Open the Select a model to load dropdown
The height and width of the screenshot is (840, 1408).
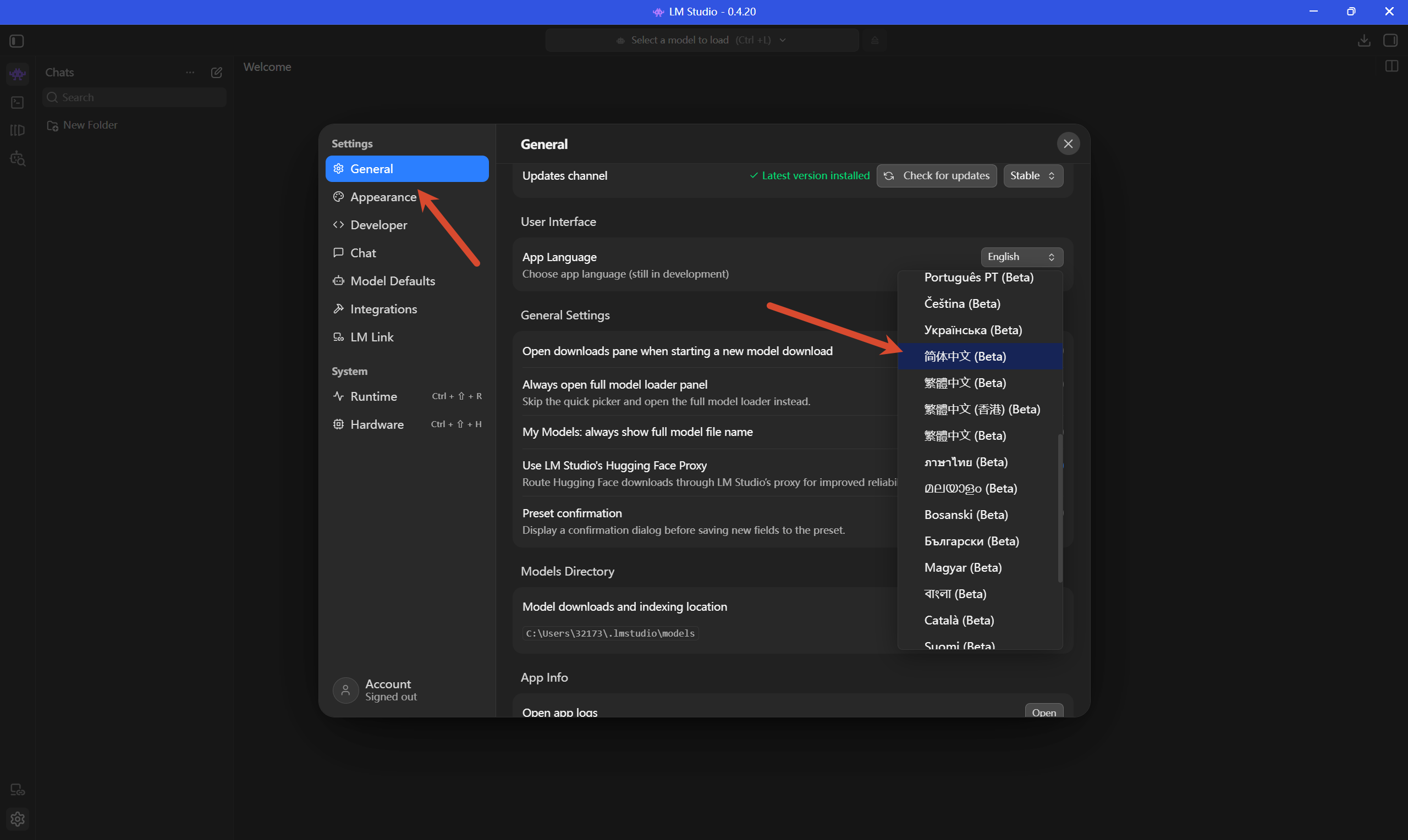point(701,40)
